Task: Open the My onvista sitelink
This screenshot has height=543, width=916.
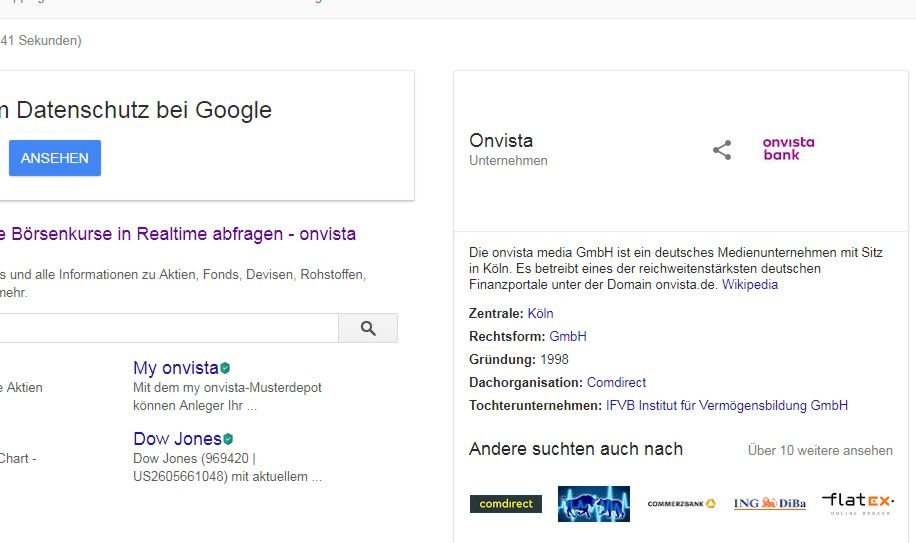Action: (x=175, y=368)
